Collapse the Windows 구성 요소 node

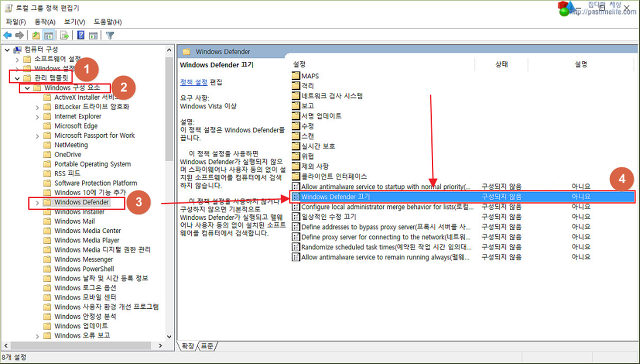click(27, 88)
